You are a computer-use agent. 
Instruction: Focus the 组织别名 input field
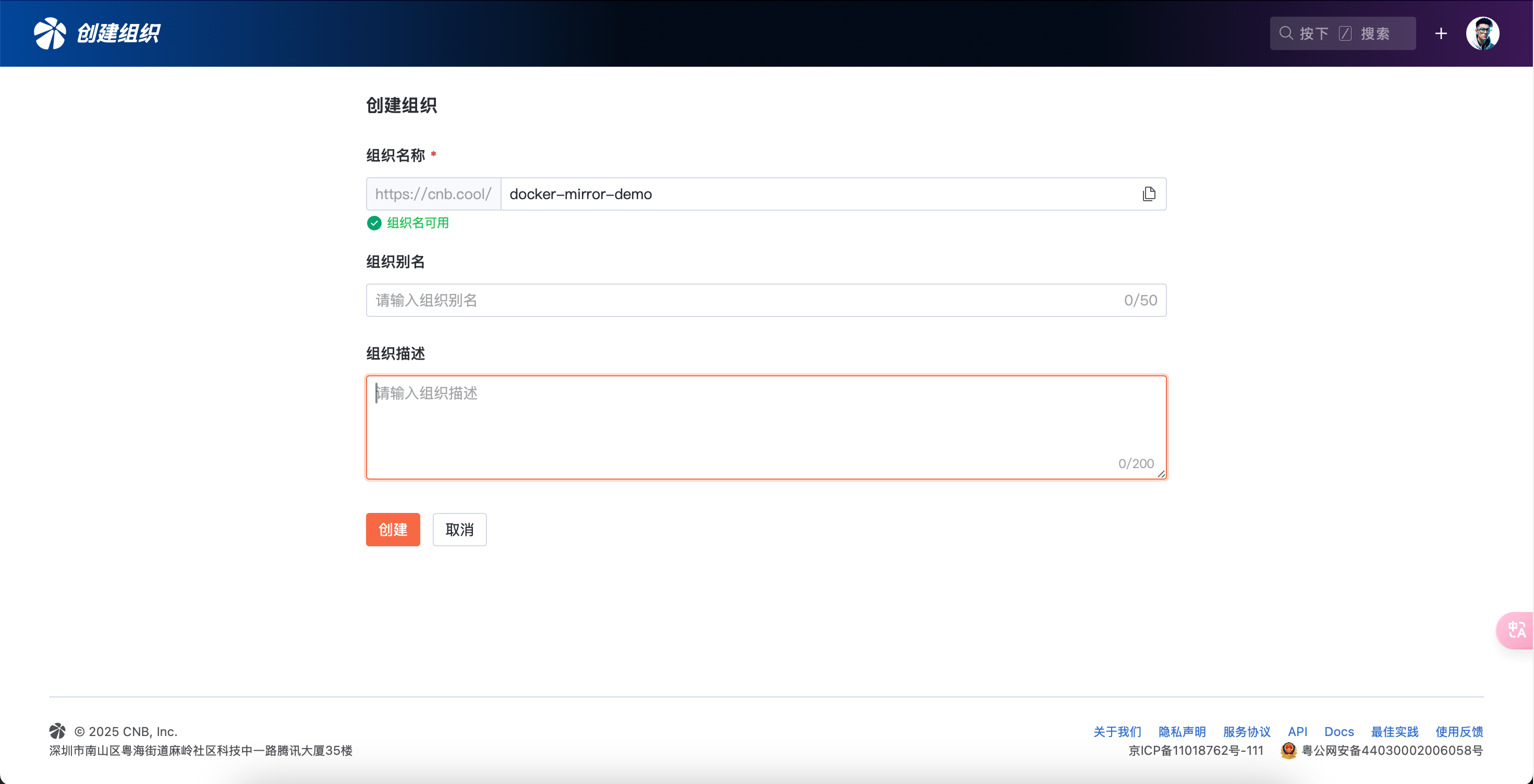pos(745,300)
